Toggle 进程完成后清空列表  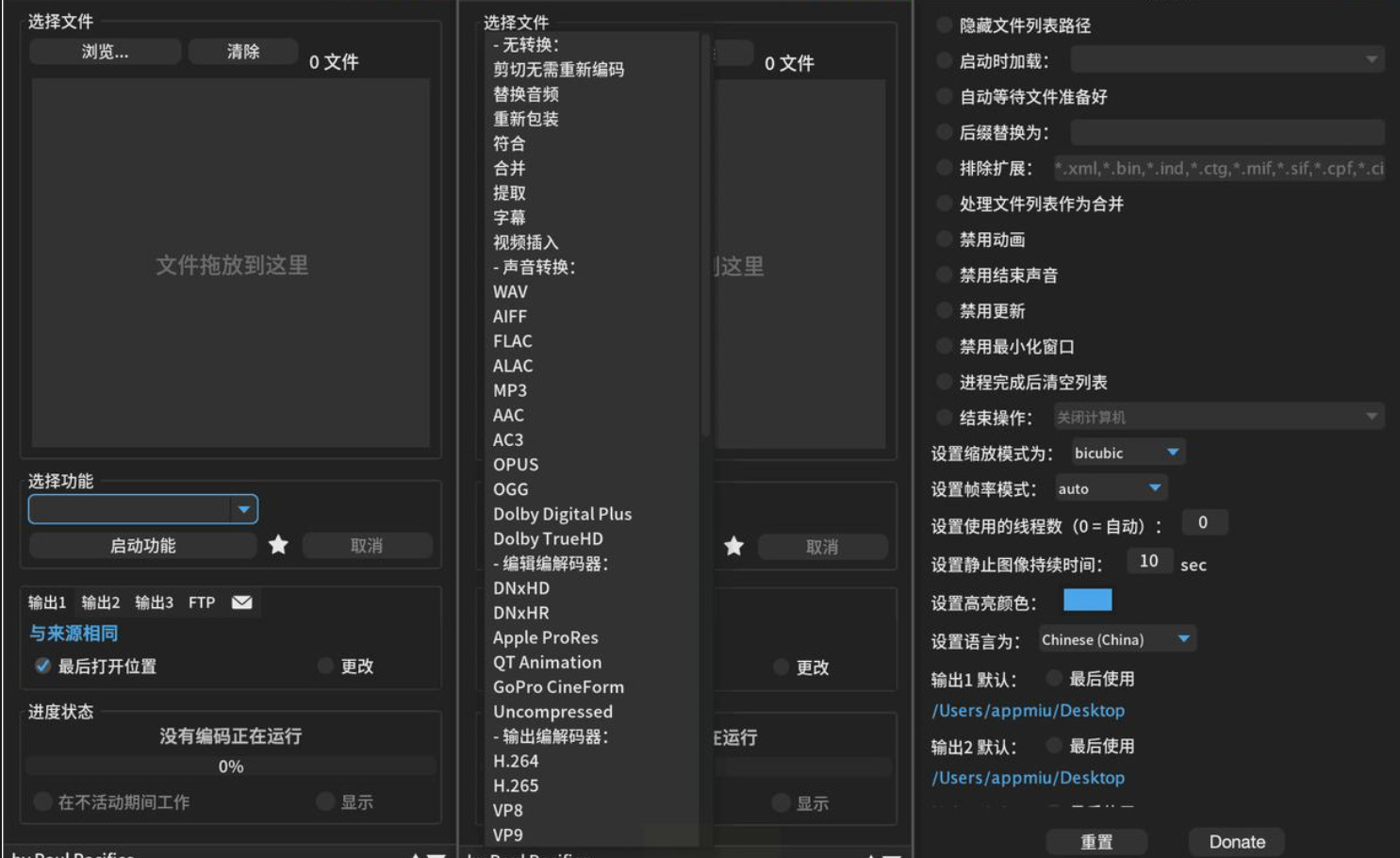[944, 382]
